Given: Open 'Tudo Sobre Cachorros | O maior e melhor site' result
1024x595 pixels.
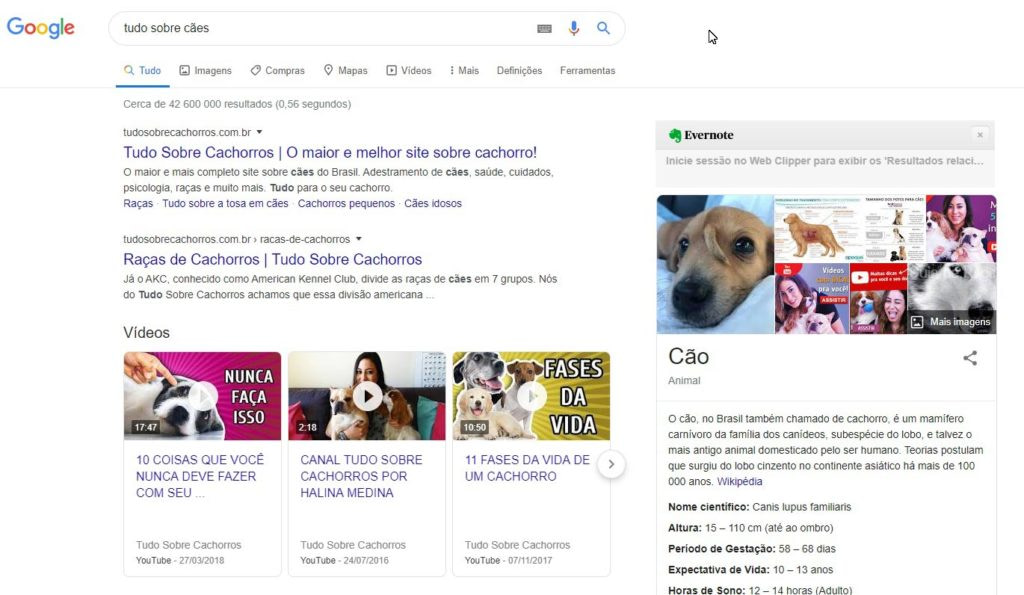Looking at the screenshot, I should 330,152.
